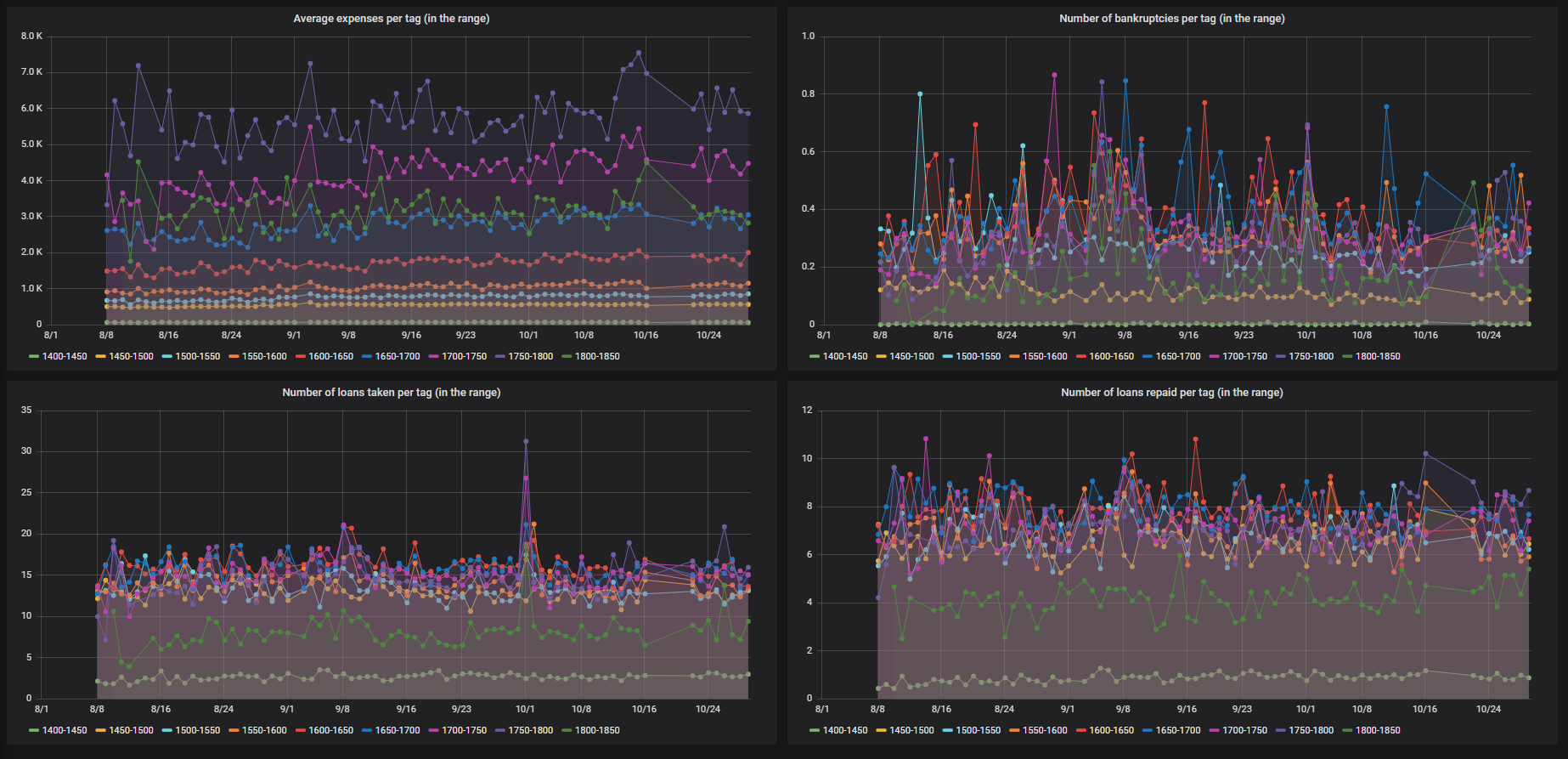Toggle 1400-1450 series in loans repaid legend
Viewport: 1568px width, 759px height.
pos(838,730)
